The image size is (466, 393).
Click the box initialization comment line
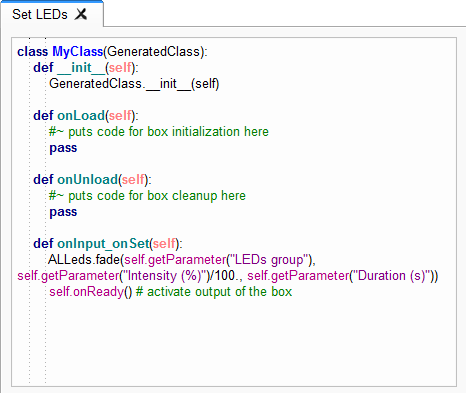pyautogui.click(x=159, y=132)
